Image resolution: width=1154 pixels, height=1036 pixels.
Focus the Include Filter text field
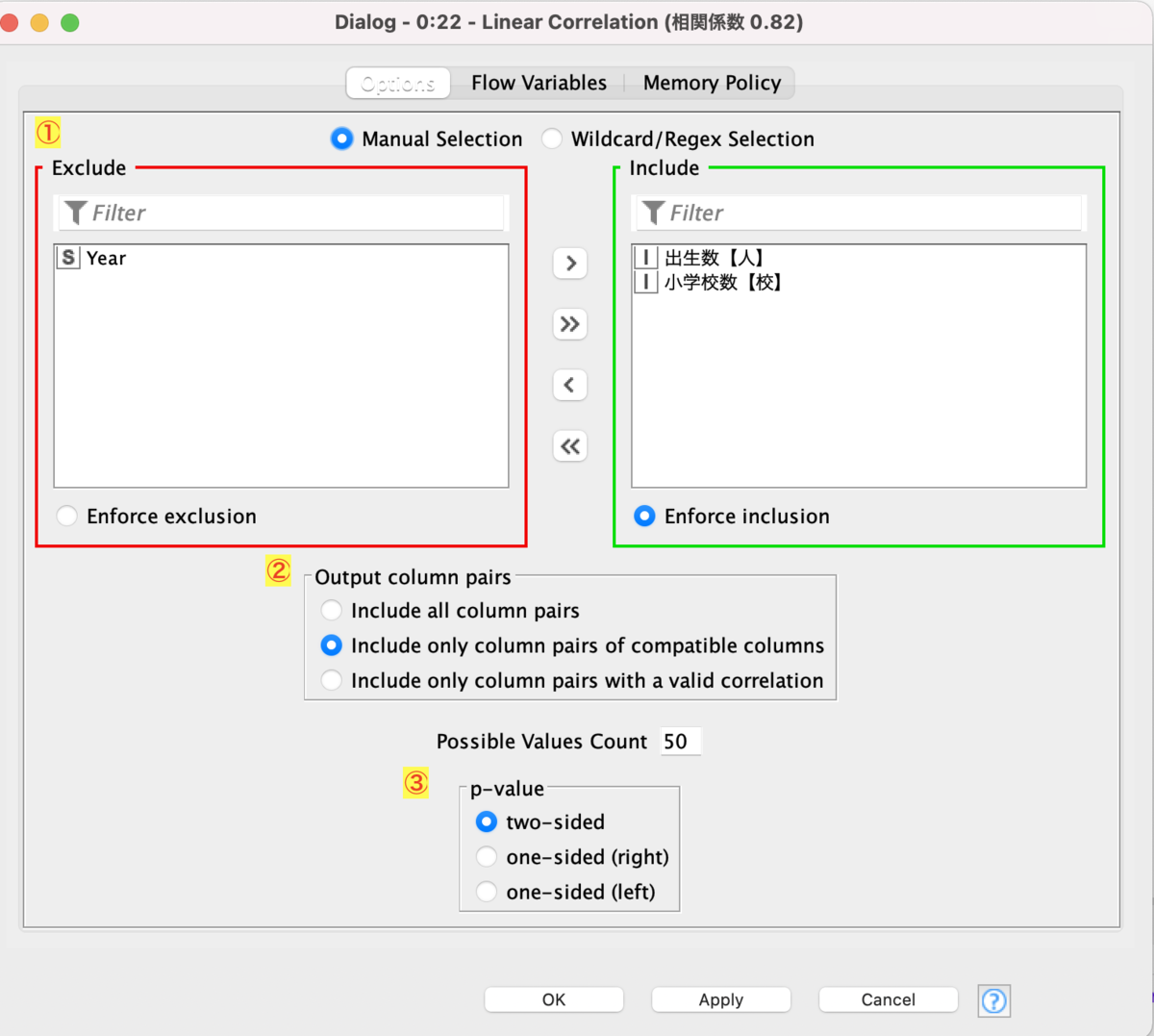[x=859, y=213]
